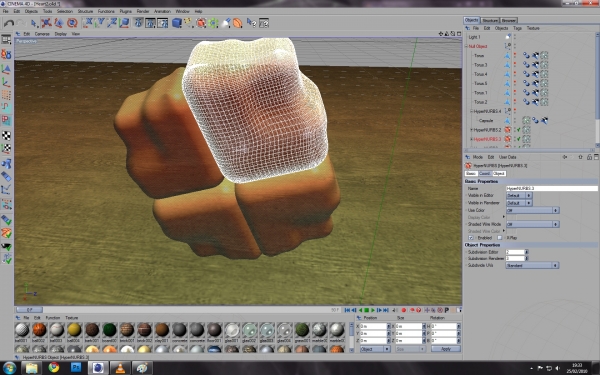600x375 pixels.
Task: Open Chrome from the Windows taskbar
Action: point(54,368)
